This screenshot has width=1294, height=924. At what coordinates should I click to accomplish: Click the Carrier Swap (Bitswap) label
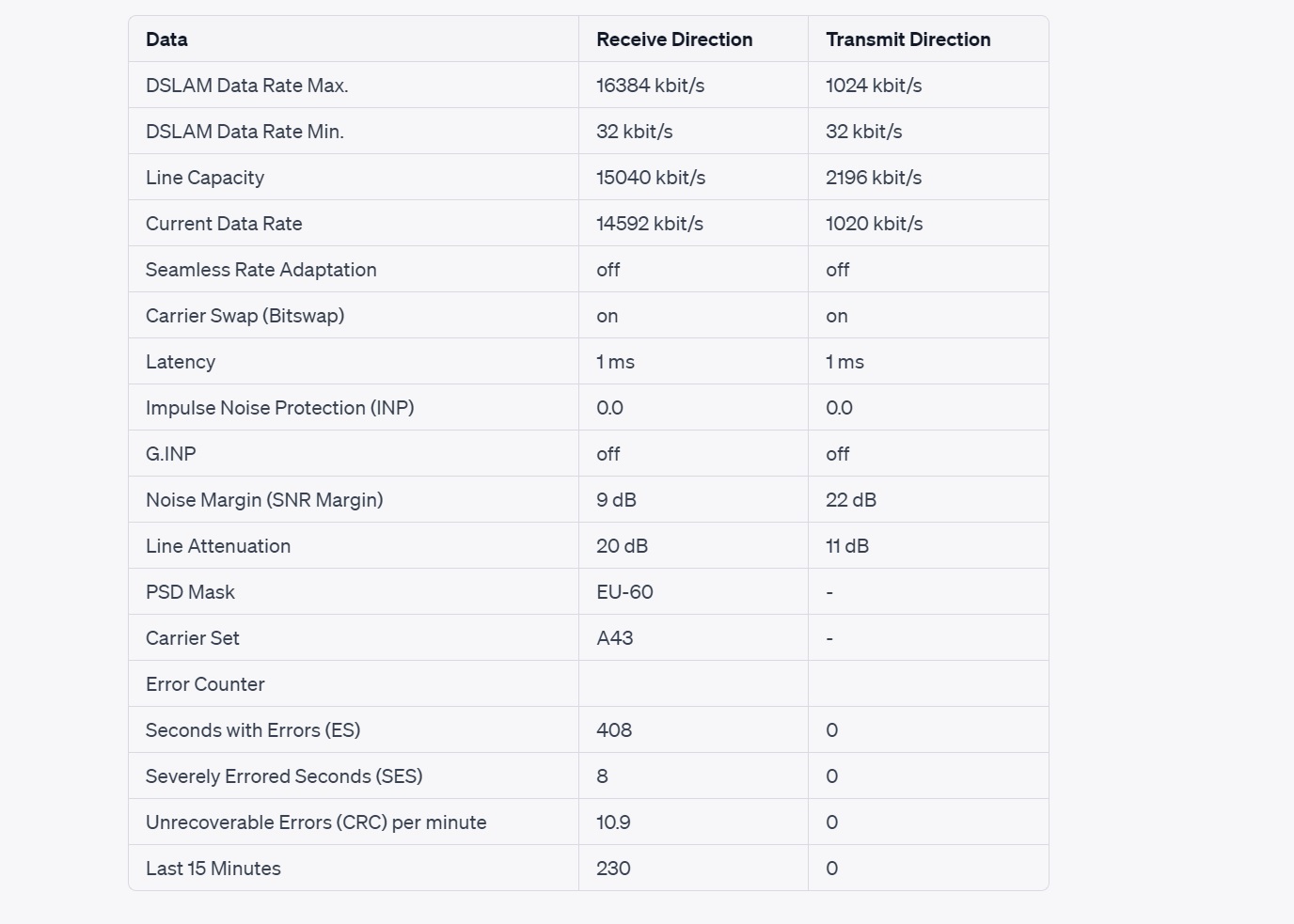245,316
